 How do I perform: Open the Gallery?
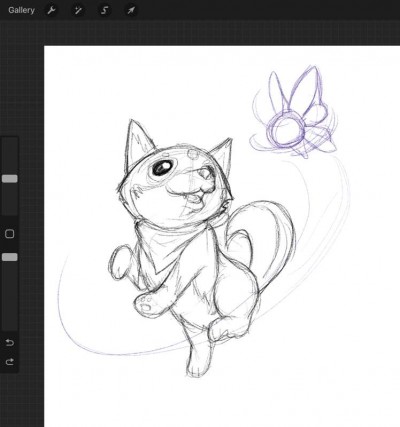point(21,10)
